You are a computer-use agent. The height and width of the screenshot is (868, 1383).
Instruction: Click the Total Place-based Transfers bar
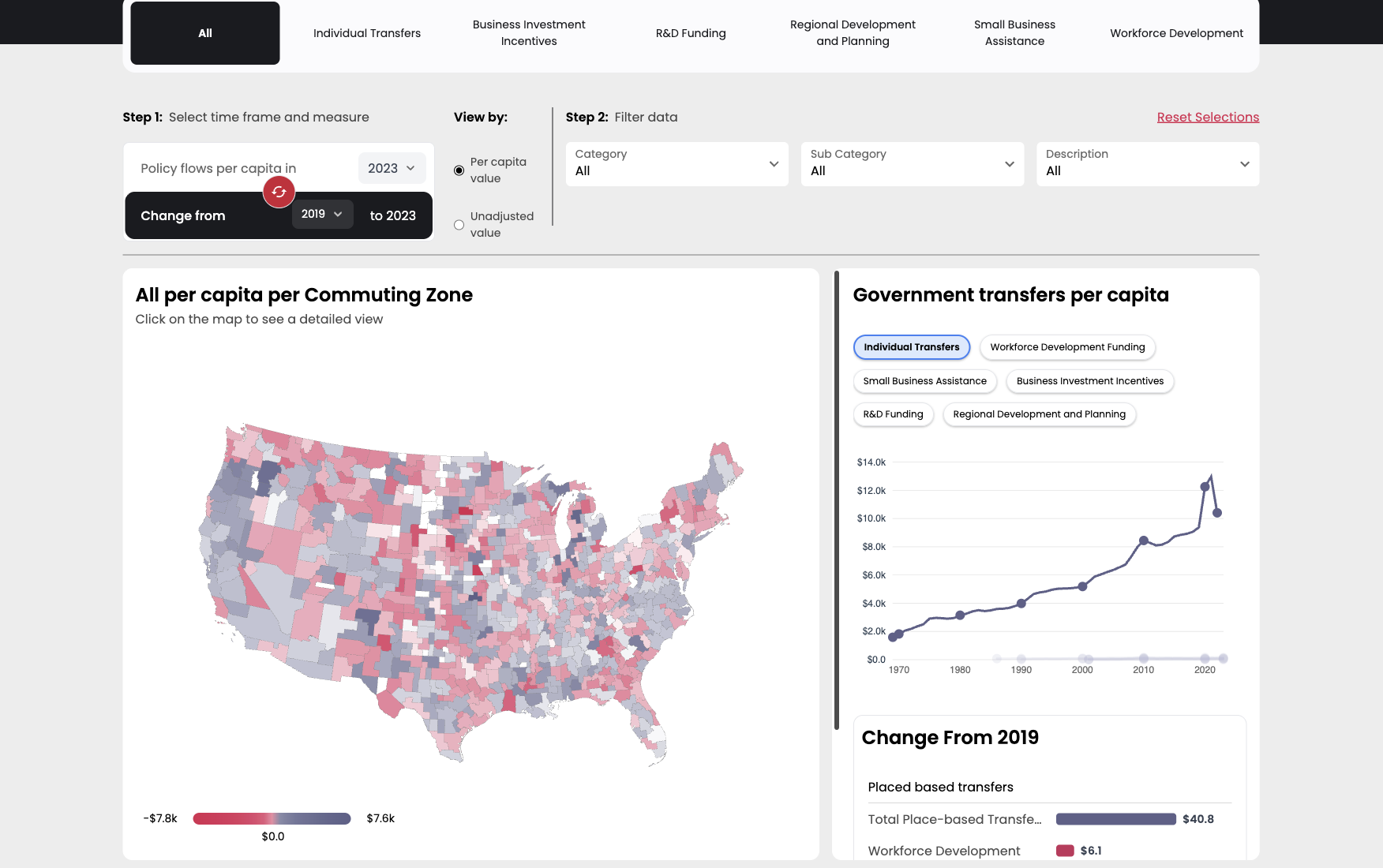pos(1115,819)
